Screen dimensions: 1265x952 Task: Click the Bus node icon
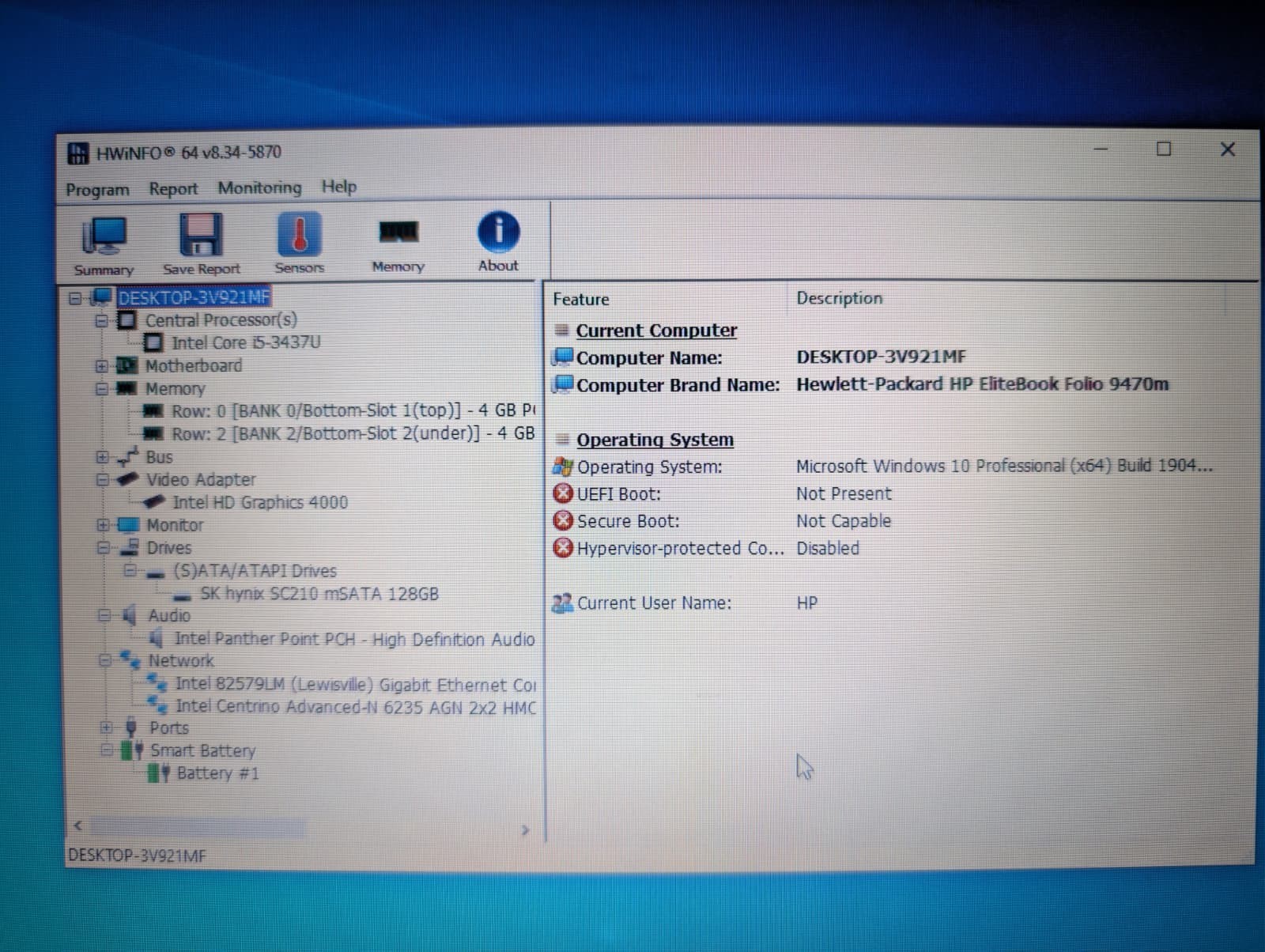[x=127, y=457]
